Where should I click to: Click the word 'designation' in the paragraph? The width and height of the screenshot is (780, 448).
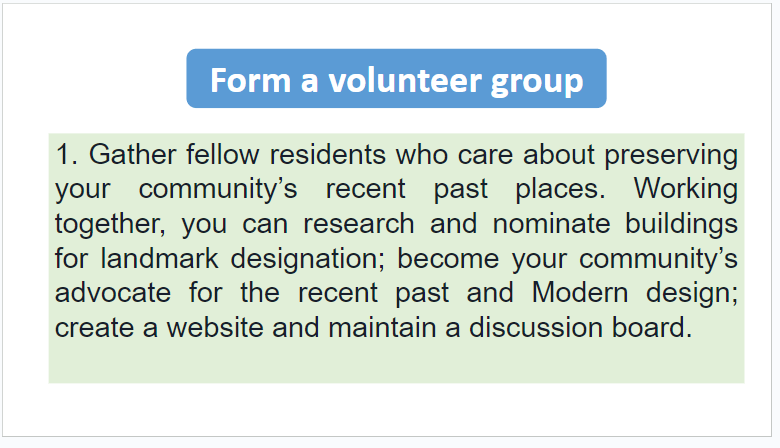pos(307,261)
